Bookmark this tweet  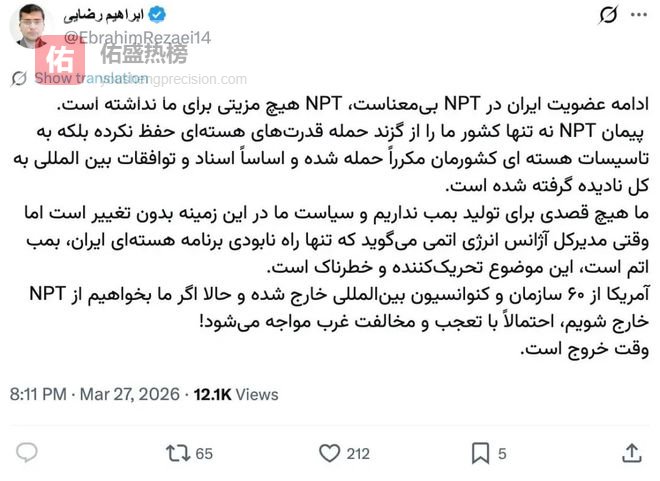pos(479,453)
